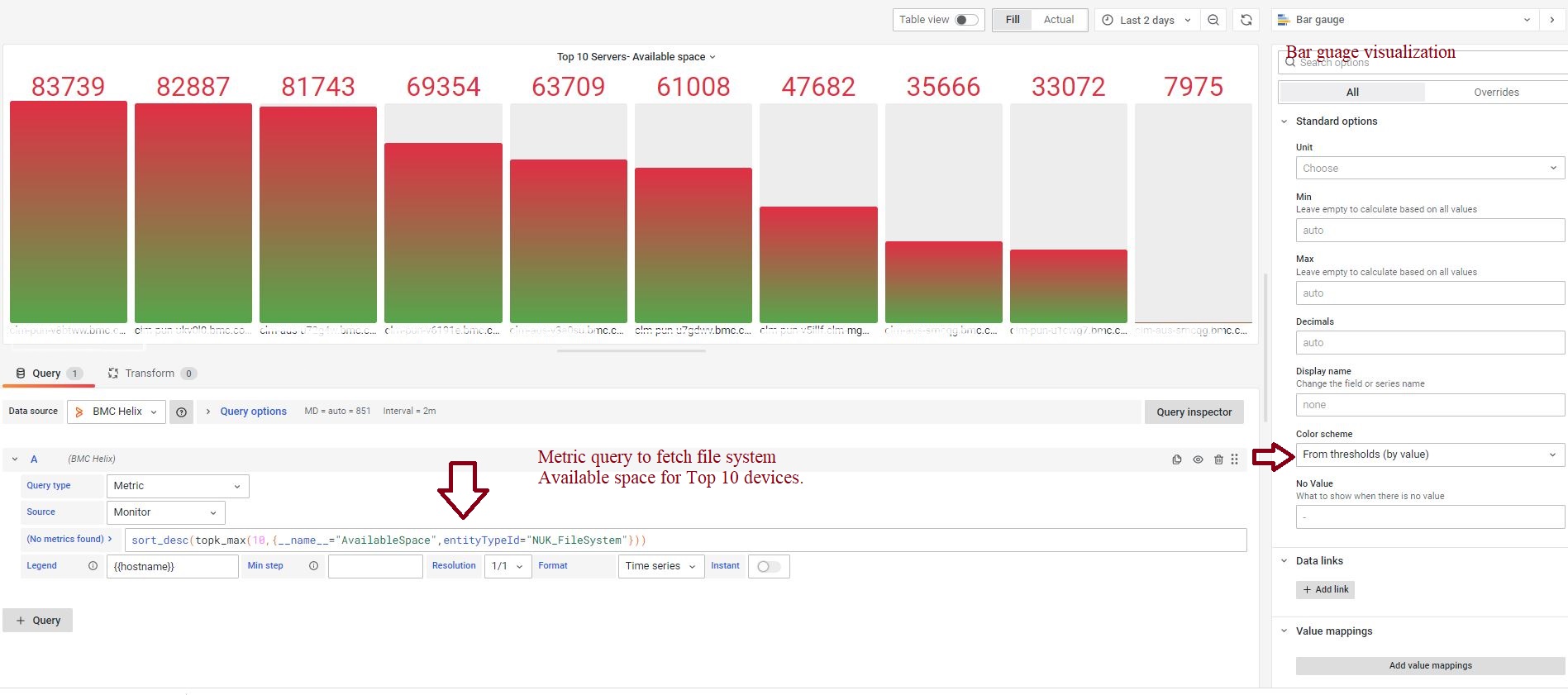Collapse the Value mappings section
Image resolution: width=1568 pixels, height=695 pixels.
pos(1284,631)
